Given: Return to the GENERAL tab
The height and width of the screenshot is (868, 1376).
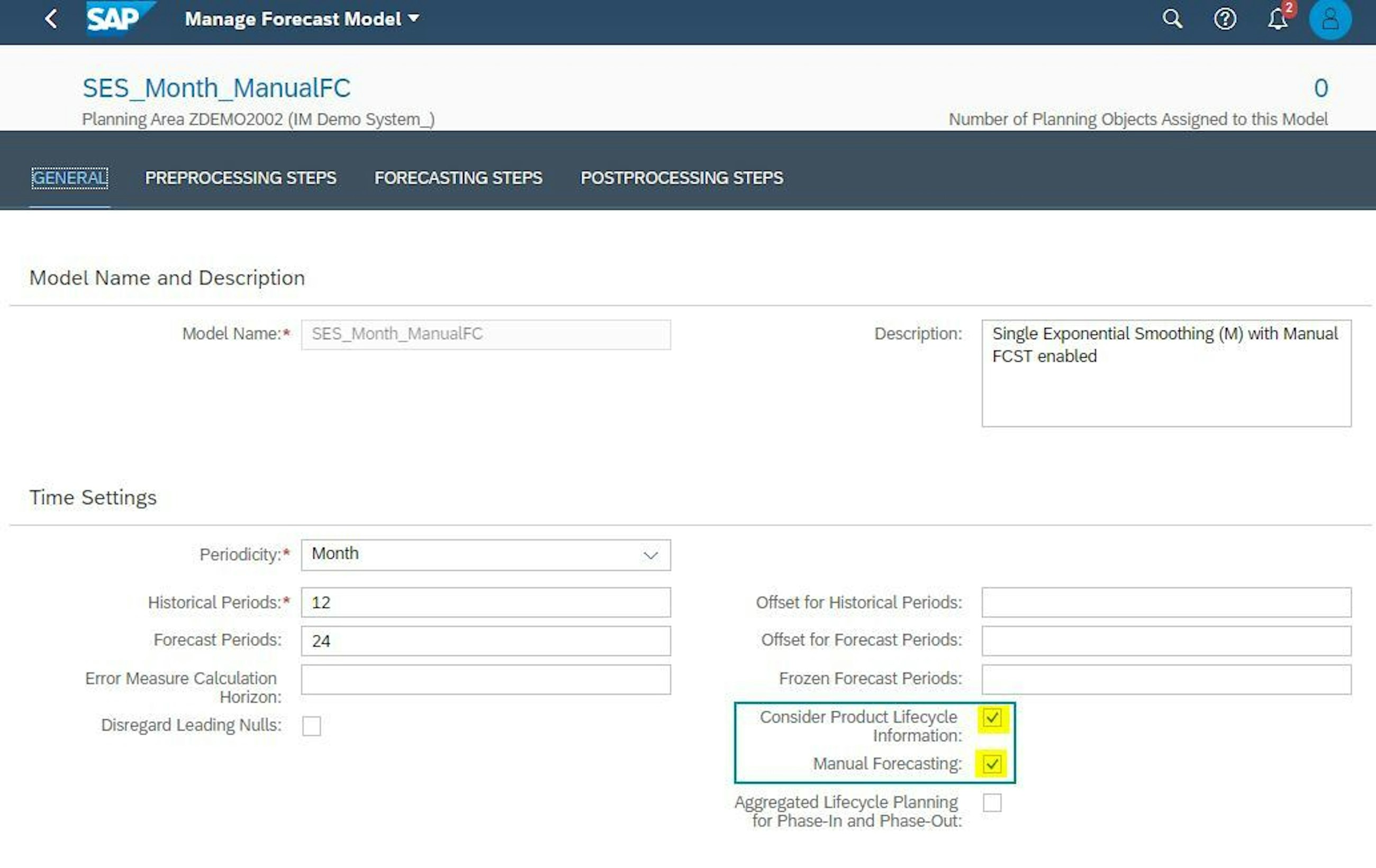Looking at the screenshot, I should pos(69,178).
